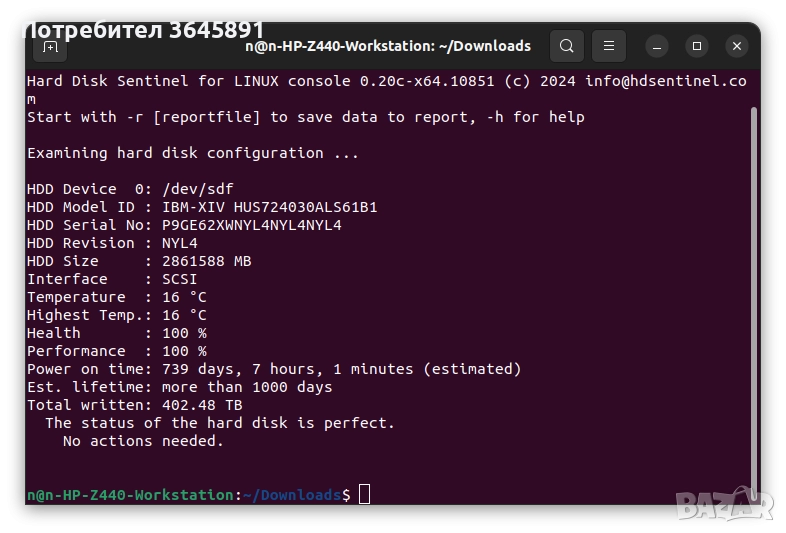786x533 pixels.
Task: Click the terminal window title text
Action: point(388,46)
